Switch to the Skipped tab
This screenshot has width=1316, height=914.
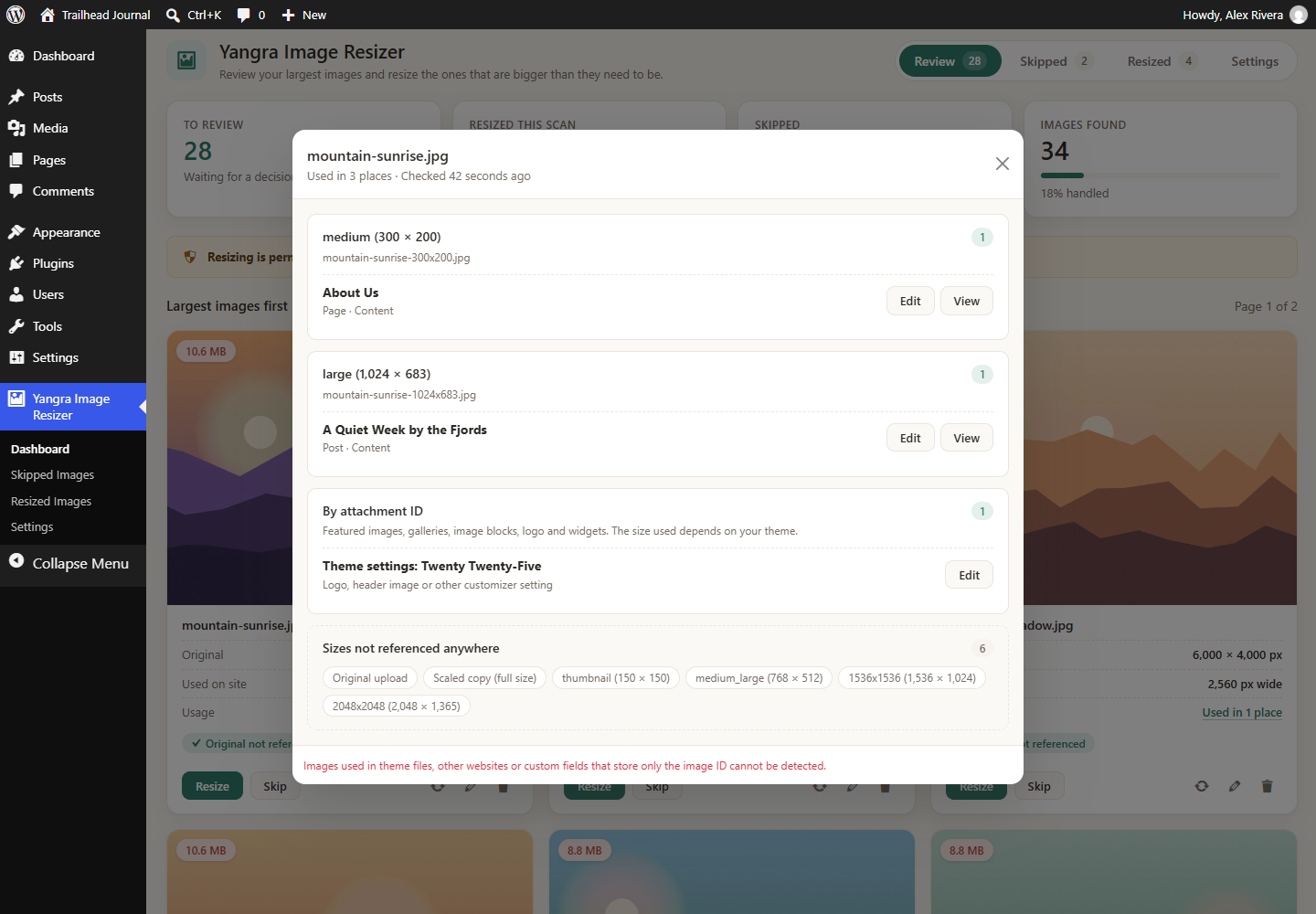tap(1056, 61)
